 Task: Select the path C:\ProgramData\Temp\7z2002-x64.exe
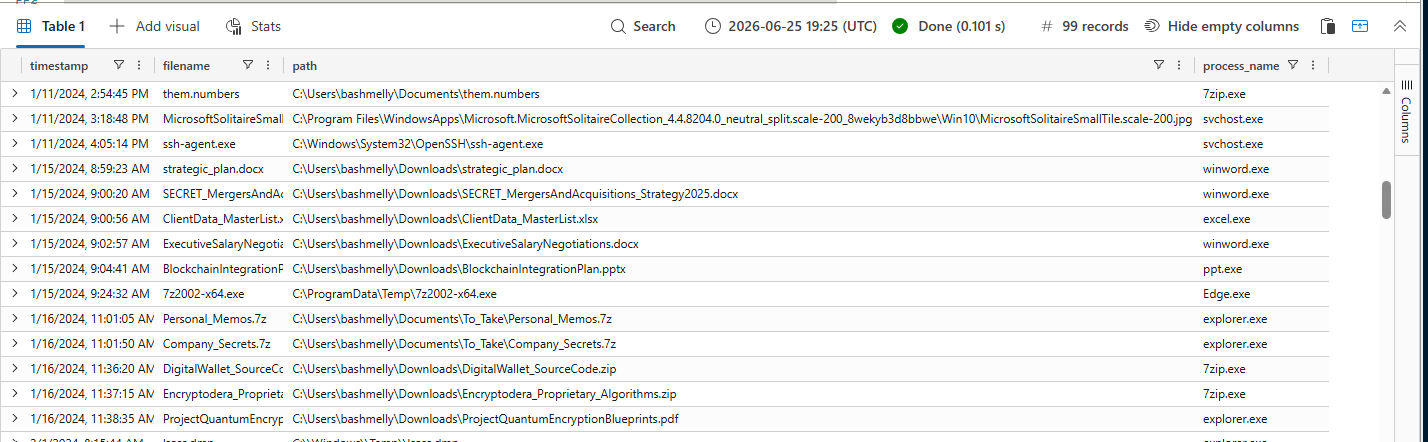click(x=394, y=294)
